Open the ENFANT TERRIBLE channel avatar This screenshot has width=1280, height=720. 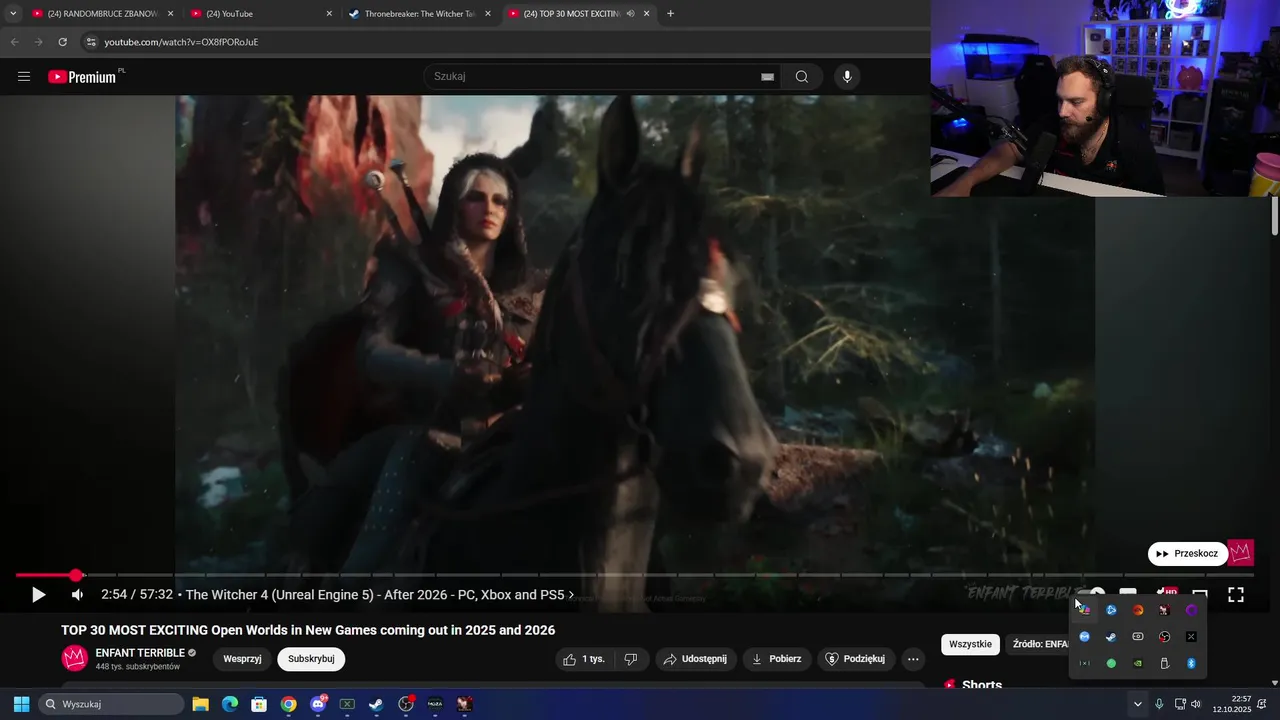[x=75, y=658]
